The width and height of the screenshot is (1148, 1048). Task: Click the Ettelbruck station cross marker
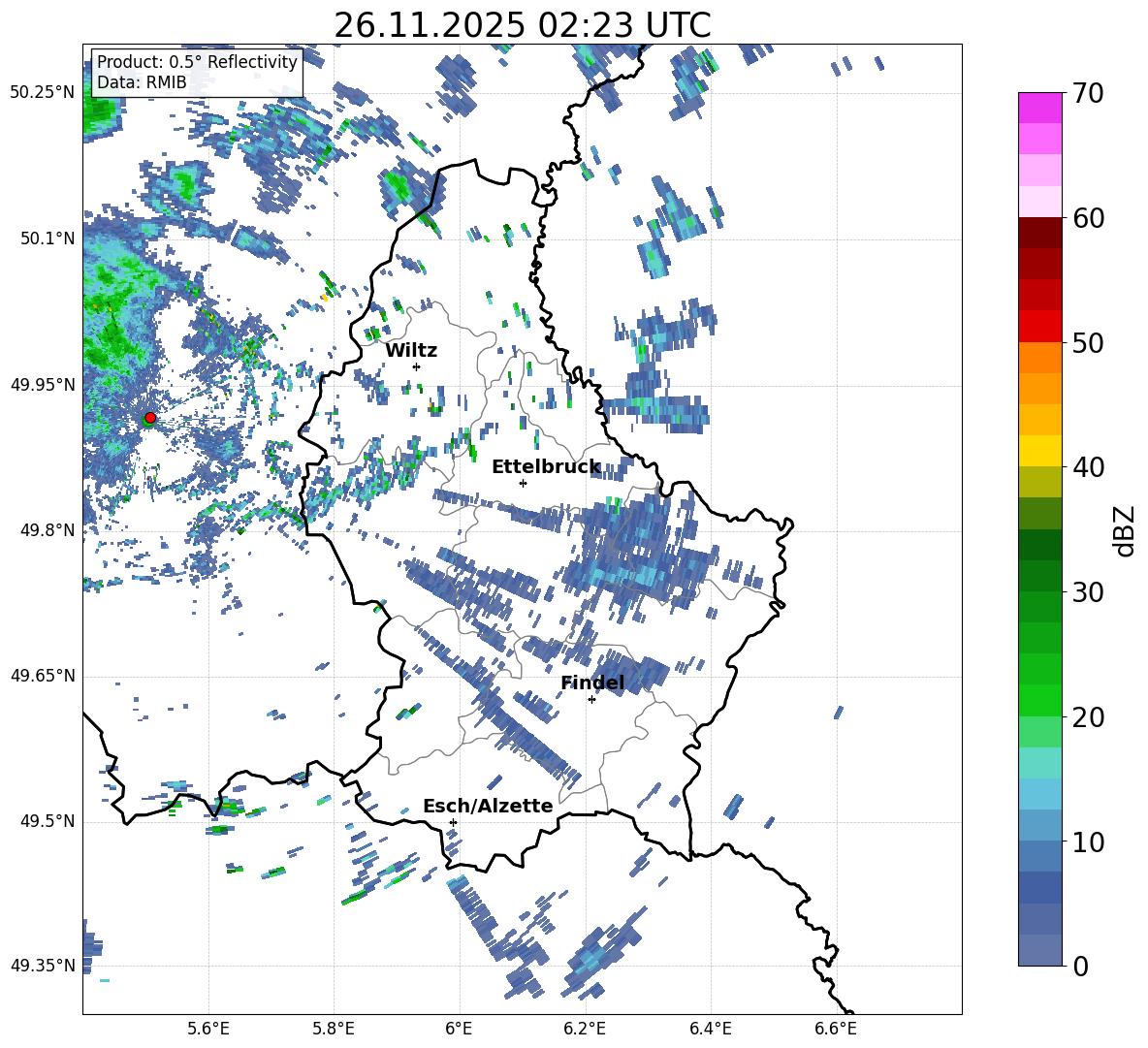523,483
